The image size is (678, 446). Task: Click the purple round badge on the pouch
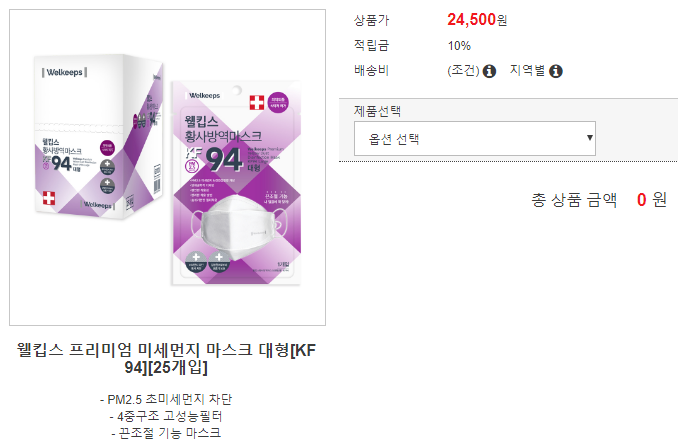coord(278,103)
